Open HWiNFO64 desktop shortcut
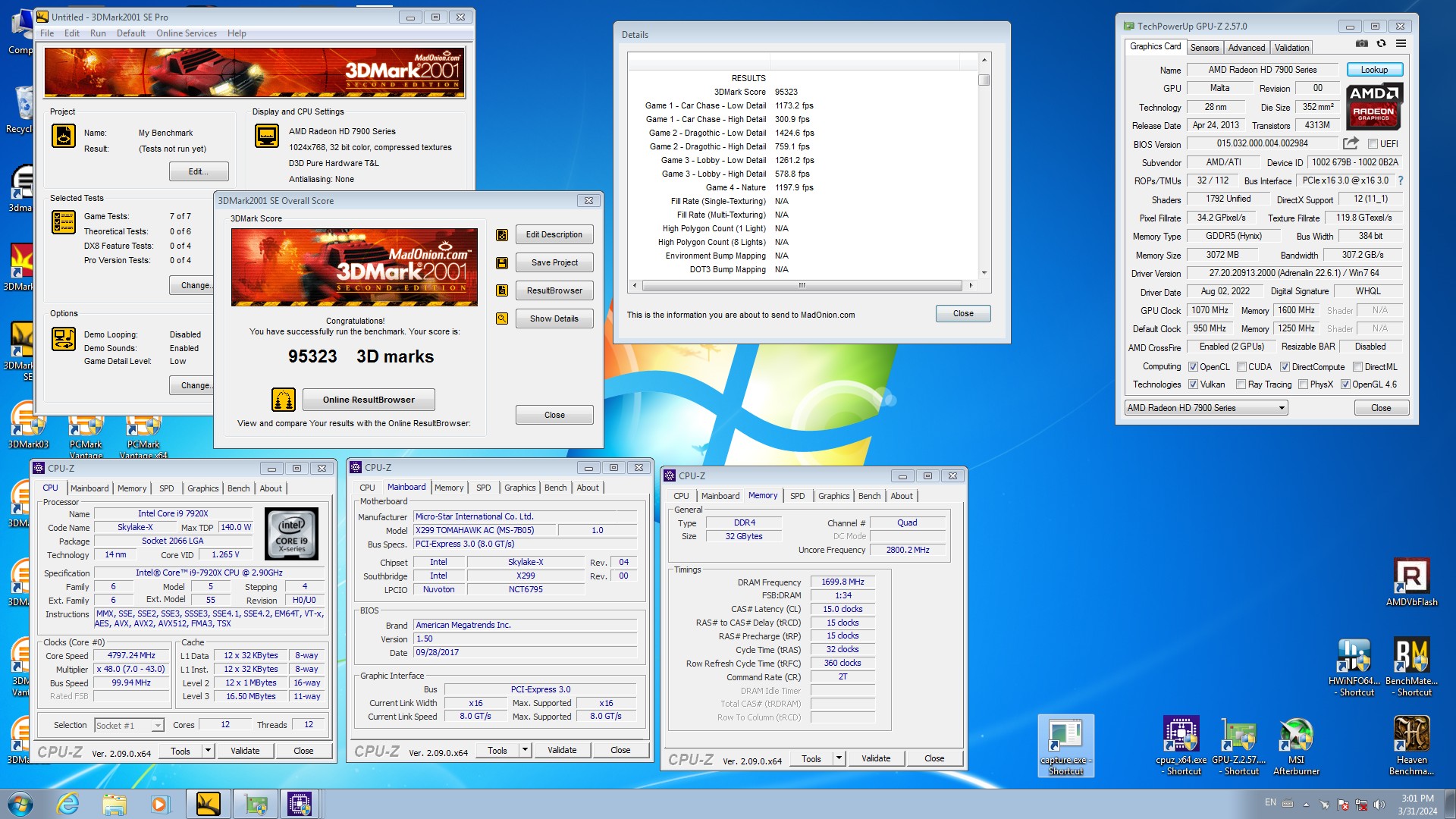1456x819 pixels. [1354, 667]
